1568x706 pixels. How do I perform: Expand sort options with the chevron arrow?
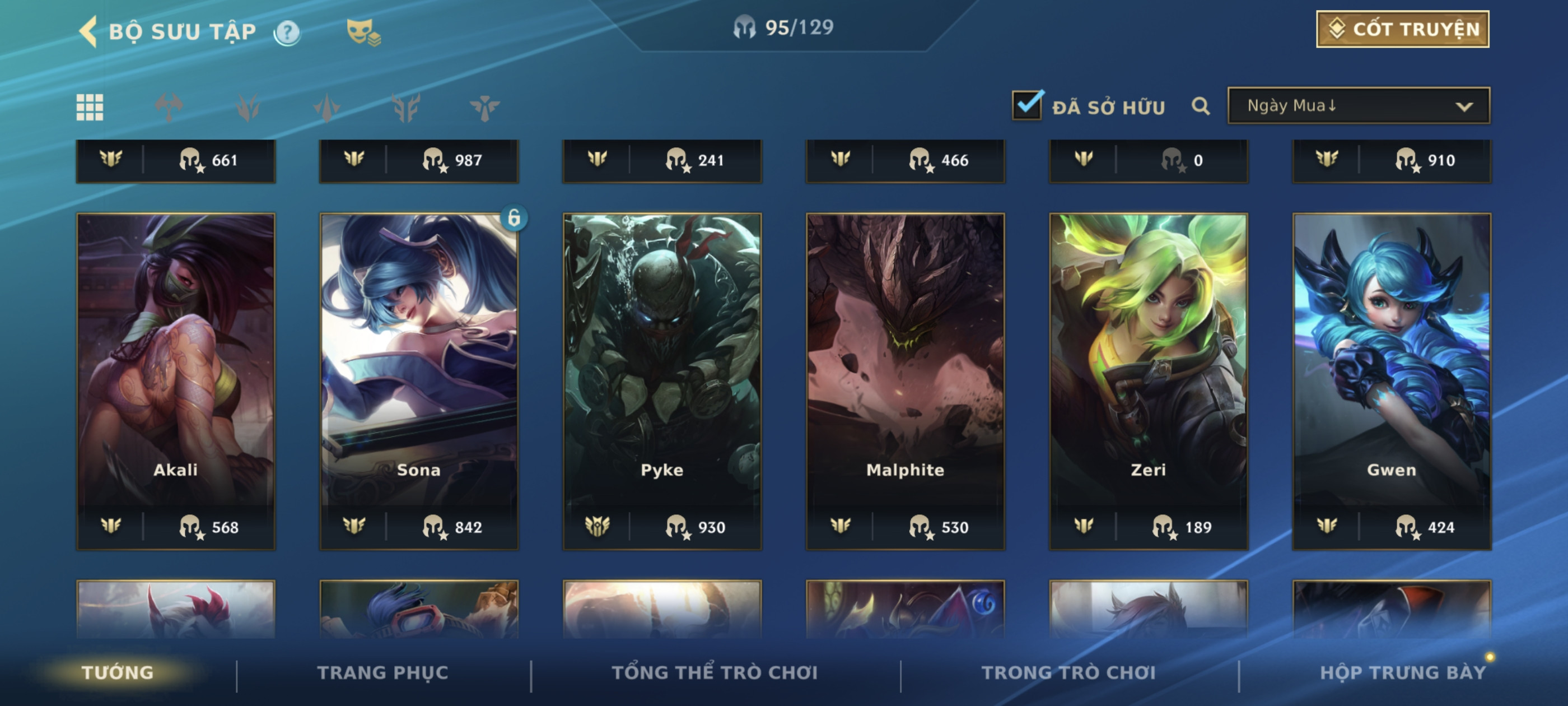[1464, 106]
